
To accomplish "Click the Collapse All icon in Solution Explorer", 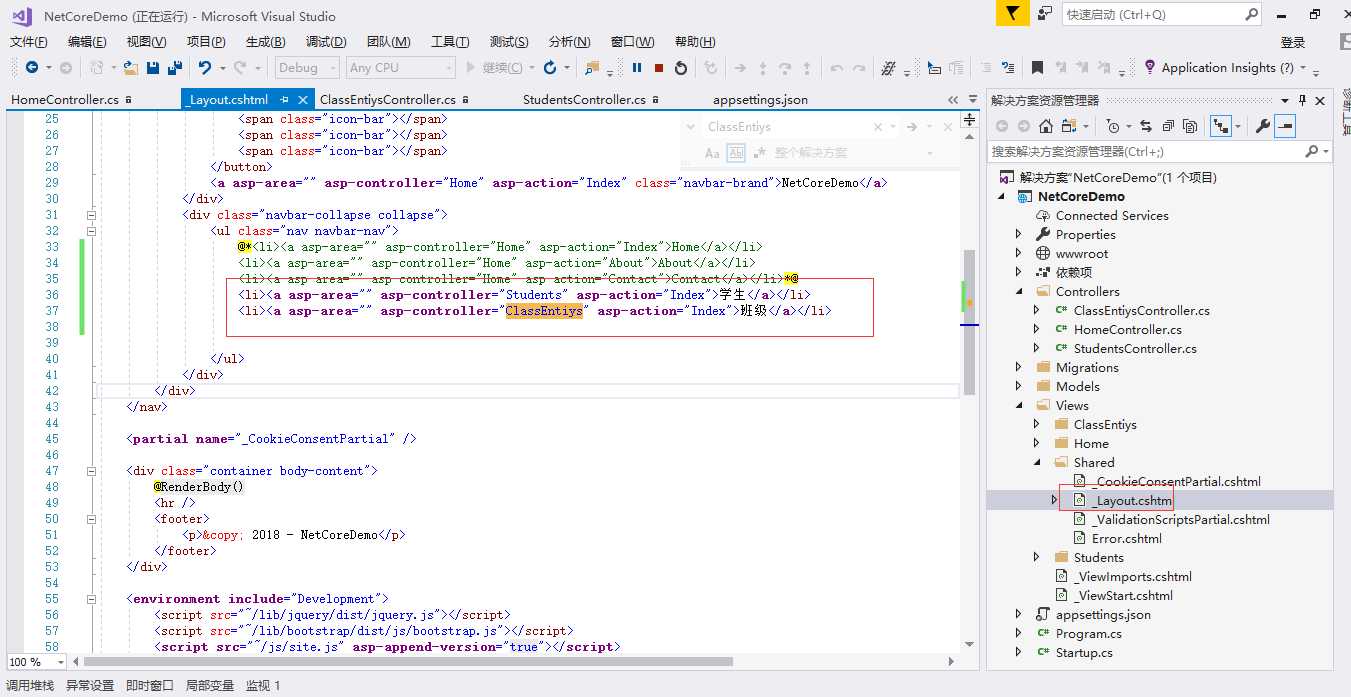I will click(1167, 126).
